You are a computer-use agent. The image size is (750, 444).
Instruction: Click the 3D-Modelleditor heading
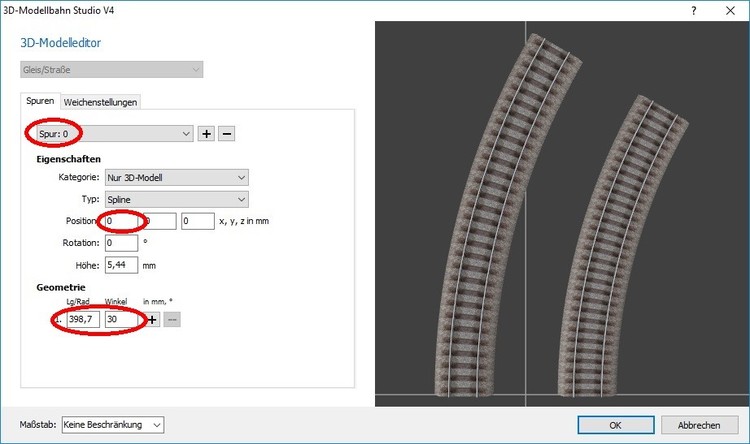61,43
